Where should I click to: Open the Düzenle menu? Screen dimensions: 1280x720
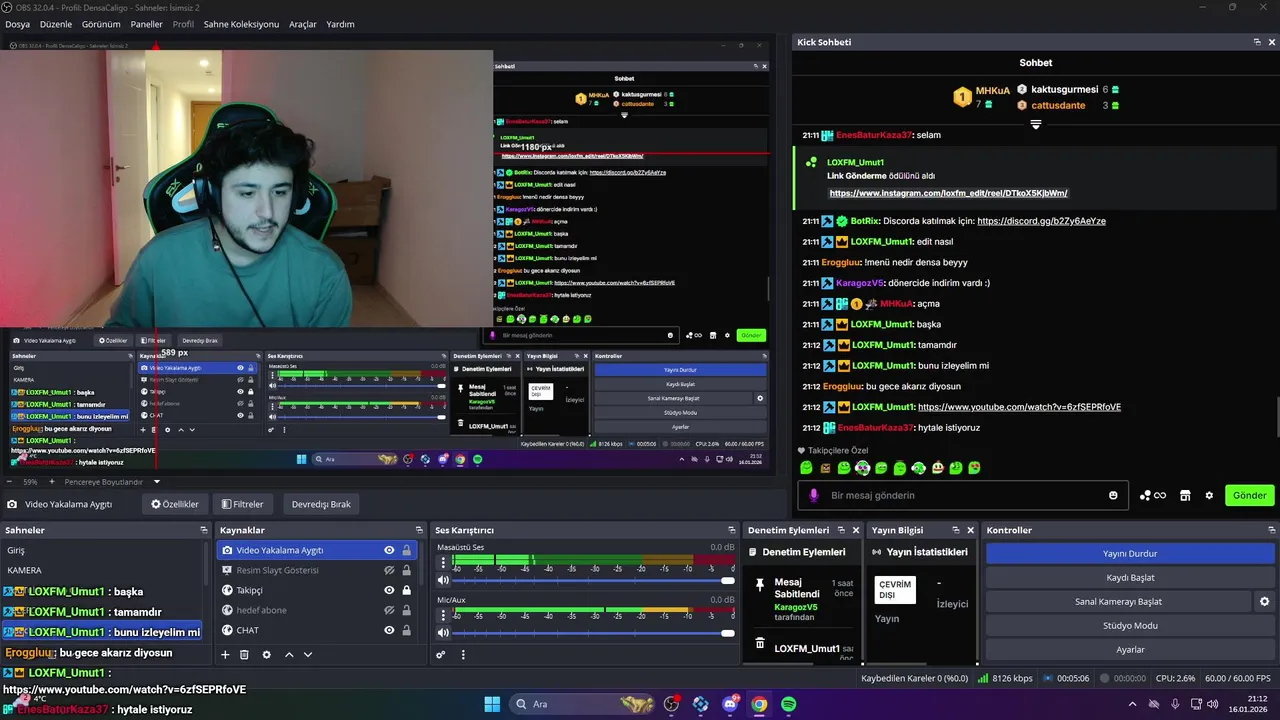(56, 24)
